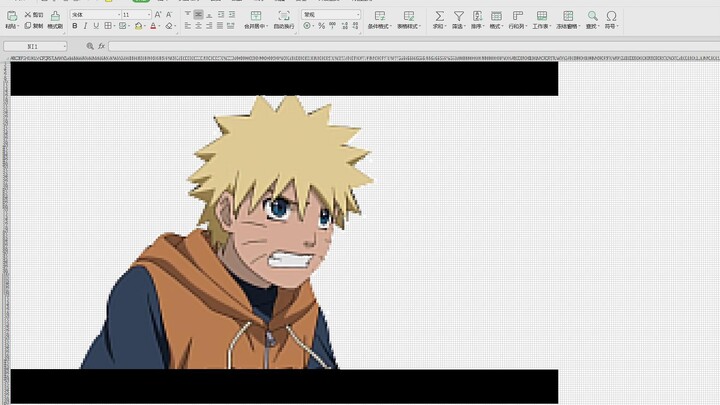Click the Sort icon
Image resolution: width=720 pixels, height=405 pixels.
pos(477,16)
